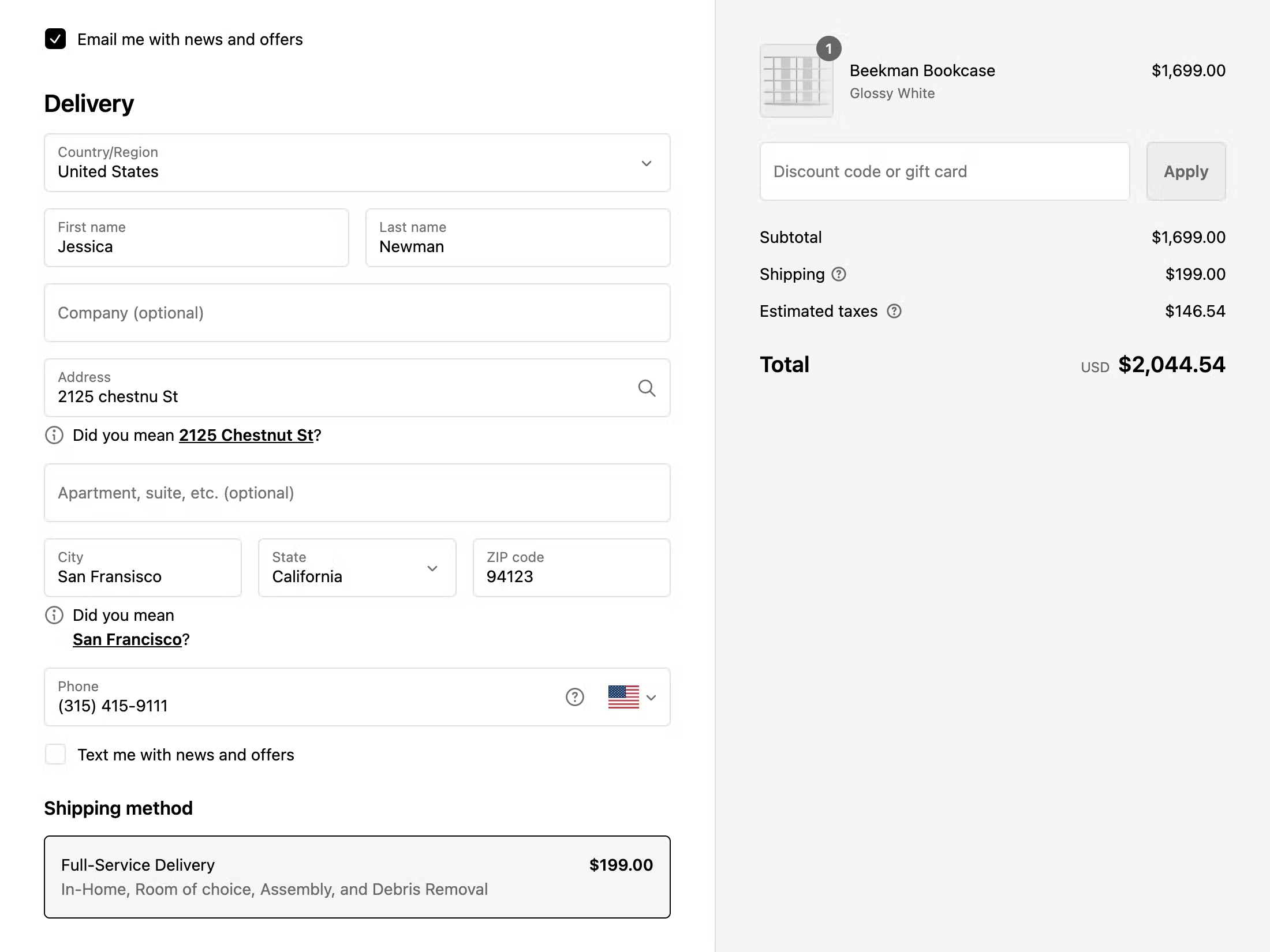Select the Full-Service Delivery shipping method
The width and height of the screenshot is (1270, 952).
tap(357, 876)
